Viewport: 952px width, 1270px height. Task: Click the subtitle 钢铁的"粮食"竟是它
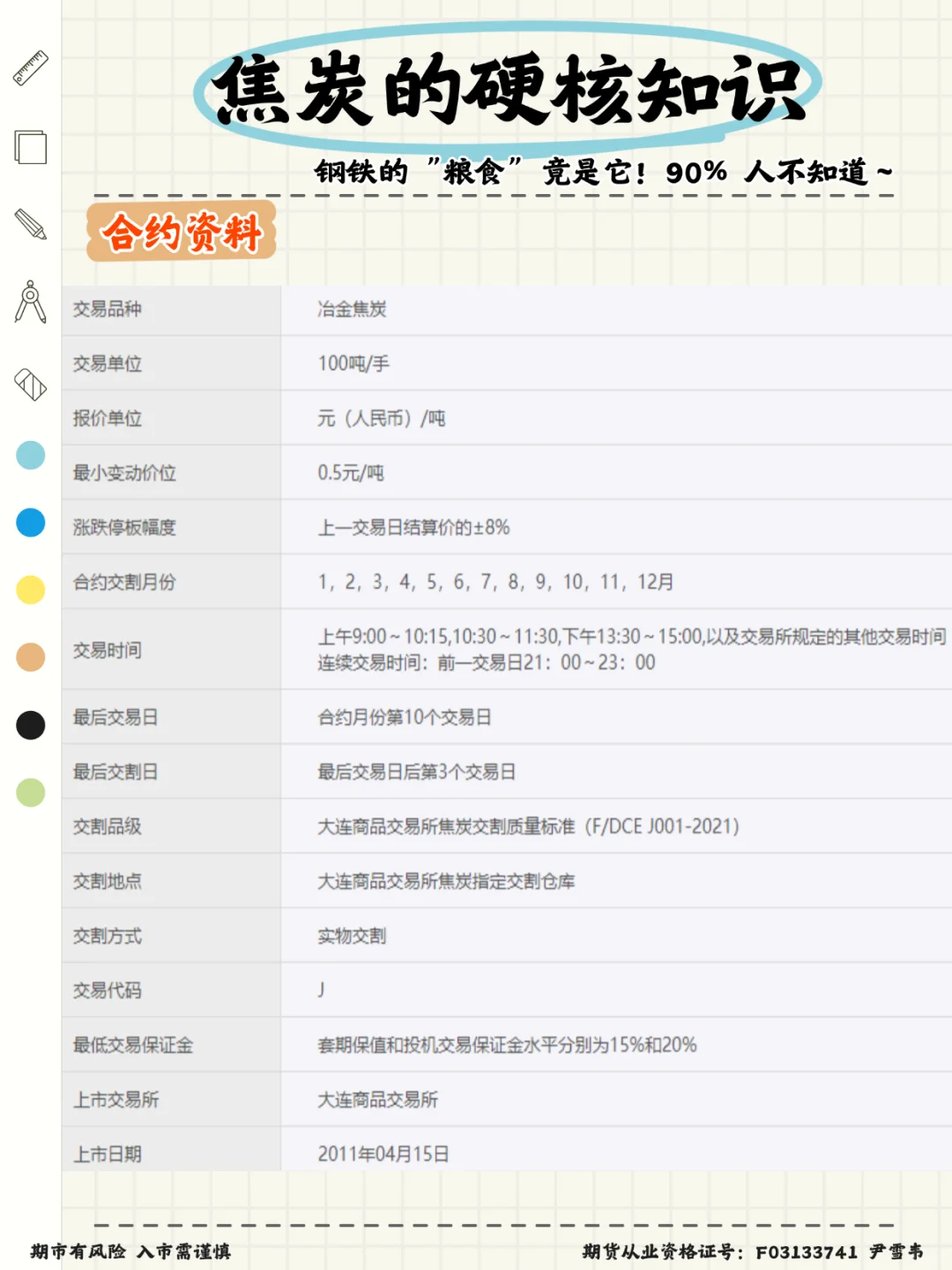tap(480, 171)
